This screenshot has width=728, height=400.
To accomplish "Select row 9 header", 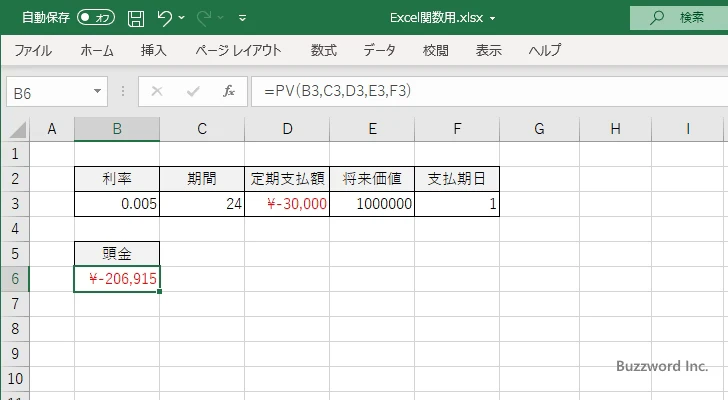I will (15, 354).
